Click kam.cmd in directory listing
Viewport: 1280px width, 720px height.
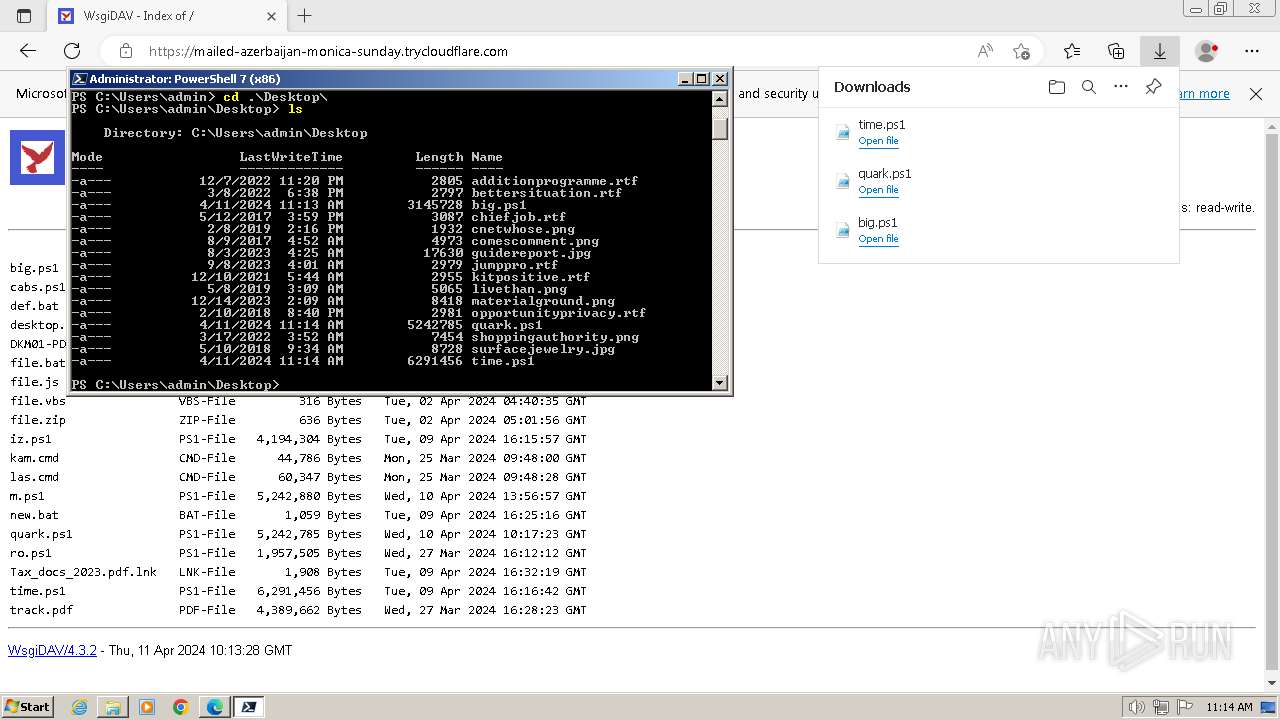[34, 458]
